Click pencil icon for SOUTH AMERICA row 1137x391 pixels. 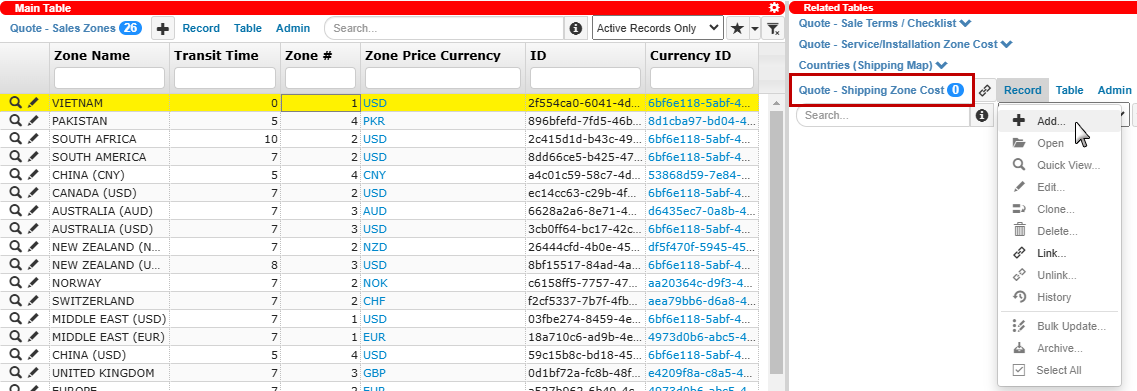click(x=33, y=157)
